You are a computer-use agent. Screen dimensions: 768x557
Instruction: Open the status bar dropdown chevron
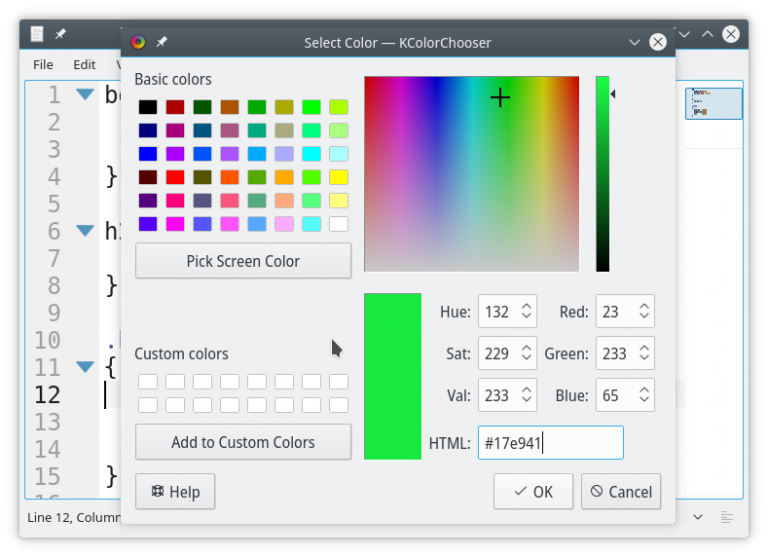coord(698,517)
